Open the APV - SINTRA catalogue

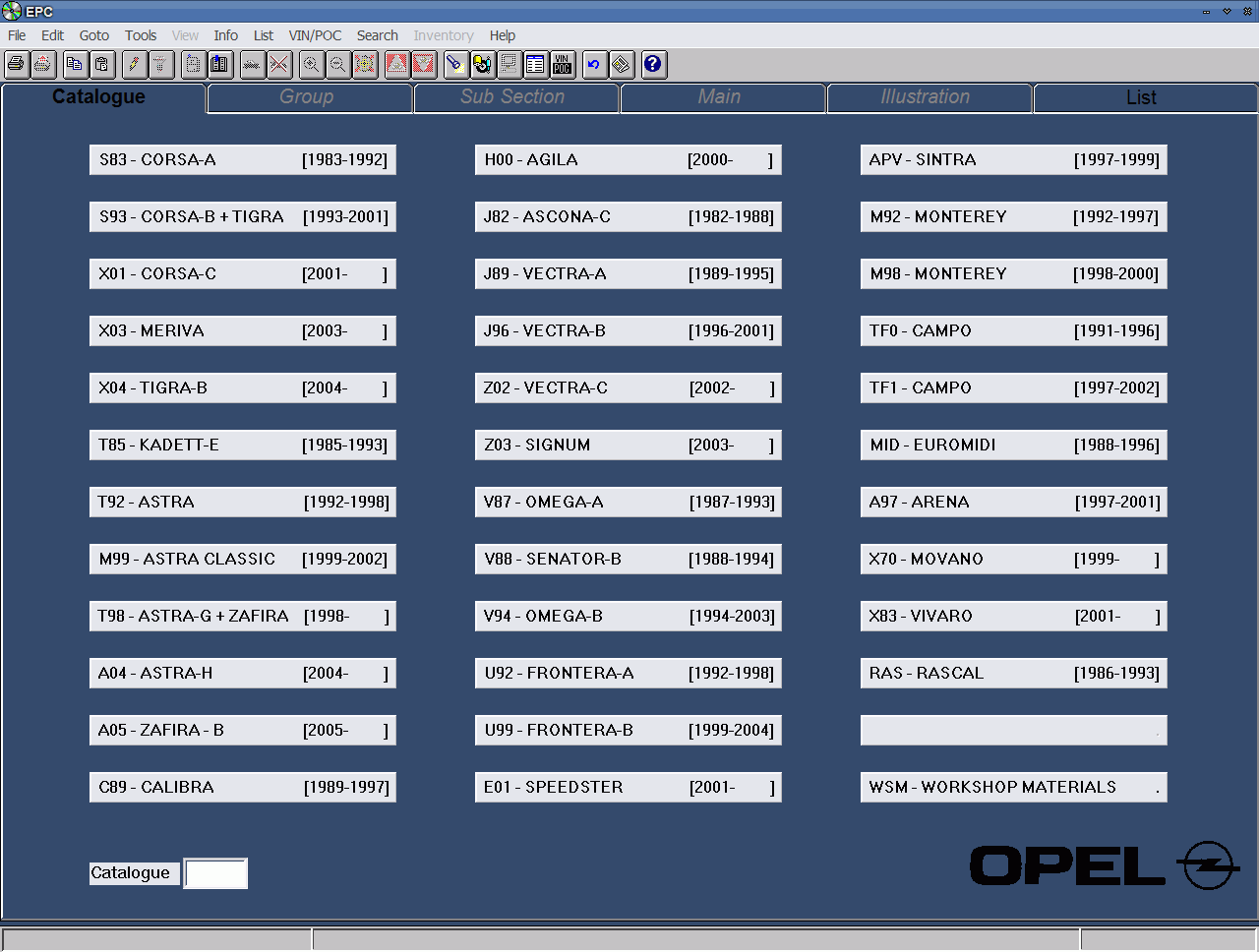(1014, 160)
